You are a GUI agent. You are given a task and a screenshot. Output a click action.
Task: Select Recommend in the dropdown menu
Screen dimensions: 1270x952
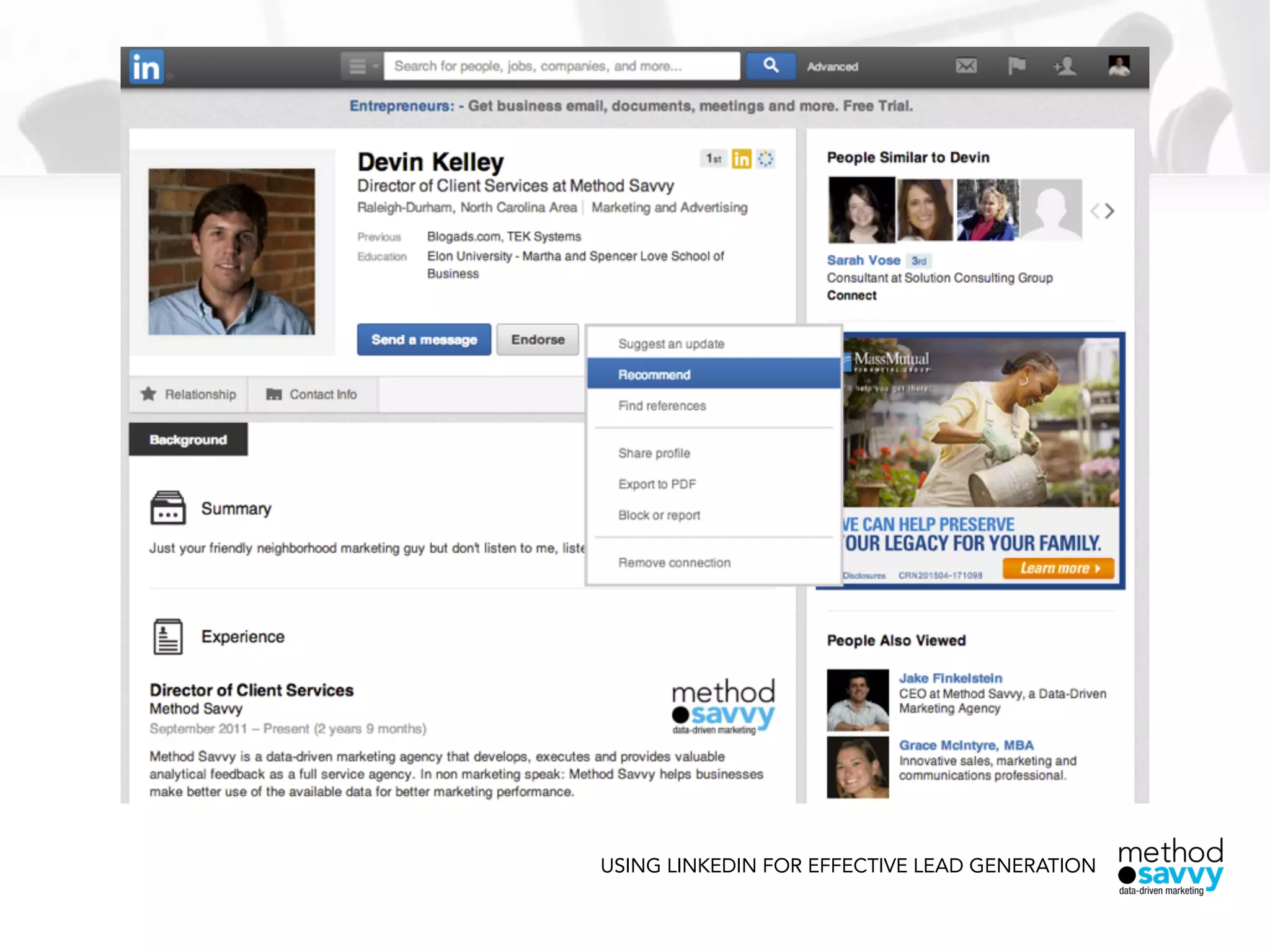tap(714, 374)
